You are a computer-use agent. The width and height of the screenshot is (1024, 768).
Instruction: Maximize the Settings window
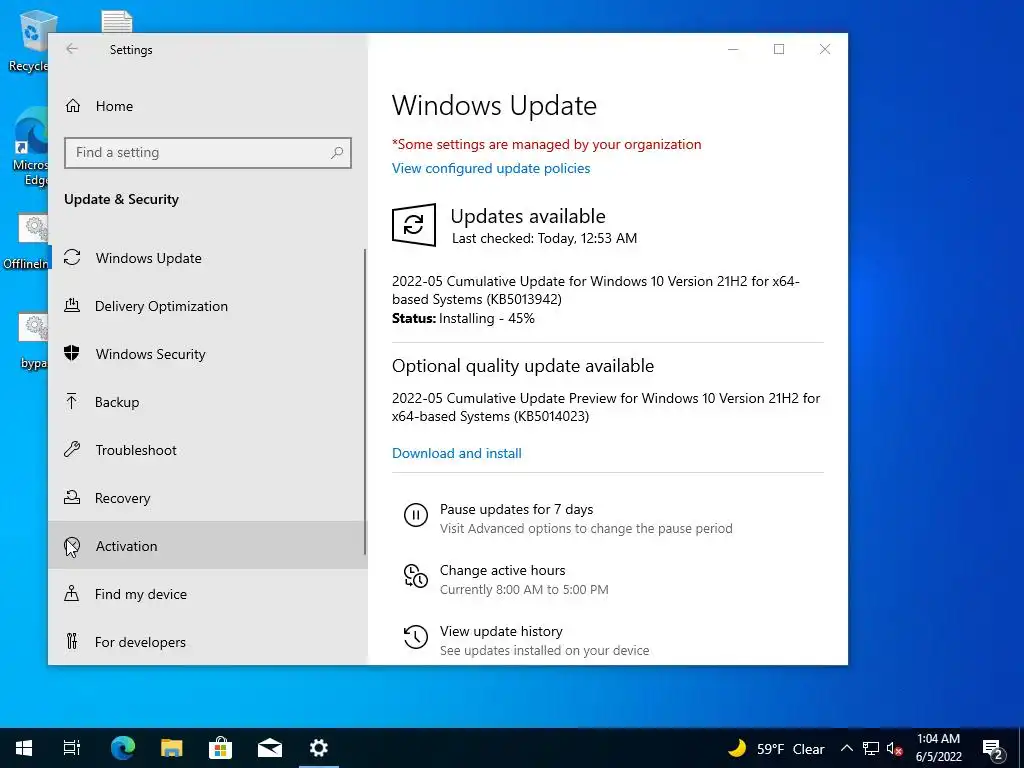click(x=779, y=49)
